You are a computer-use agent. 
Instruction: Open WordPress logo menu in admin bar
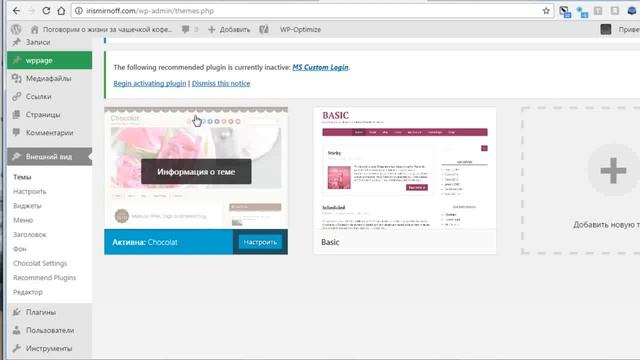pyautogui.click(x=16, y=29)
